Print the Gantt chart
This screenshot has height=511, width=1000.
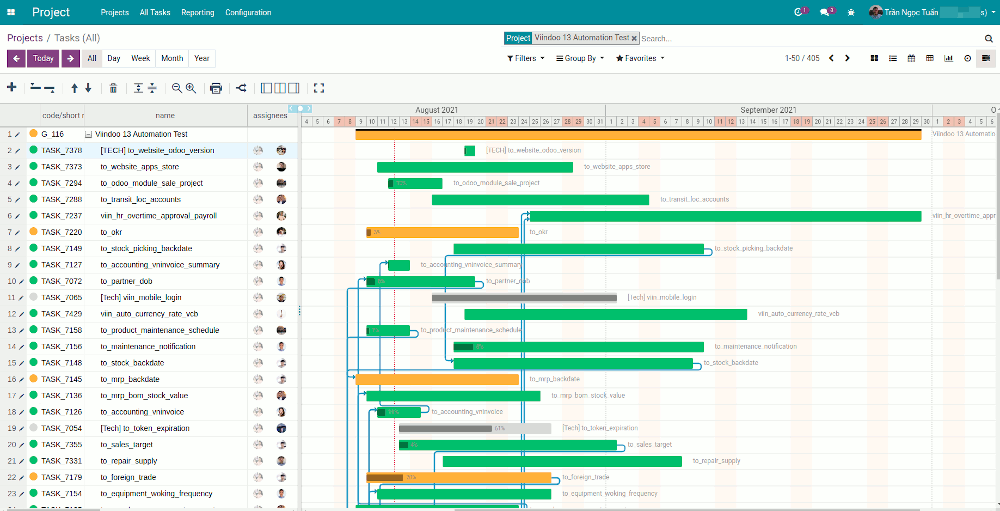[216, 88]
